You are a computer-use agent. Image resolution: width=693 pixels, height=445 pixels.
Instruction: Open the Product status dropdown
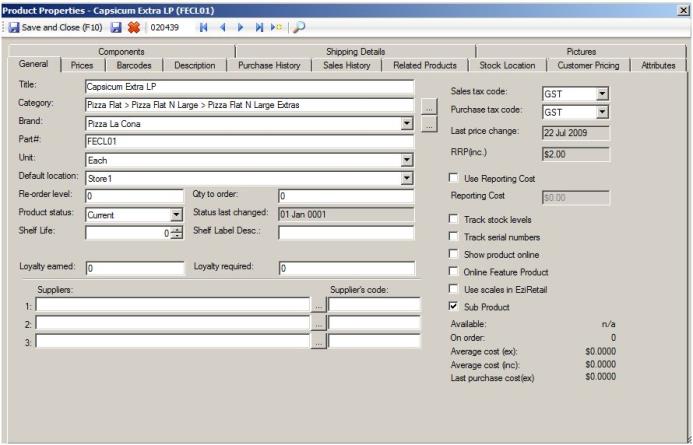point(176,213)
